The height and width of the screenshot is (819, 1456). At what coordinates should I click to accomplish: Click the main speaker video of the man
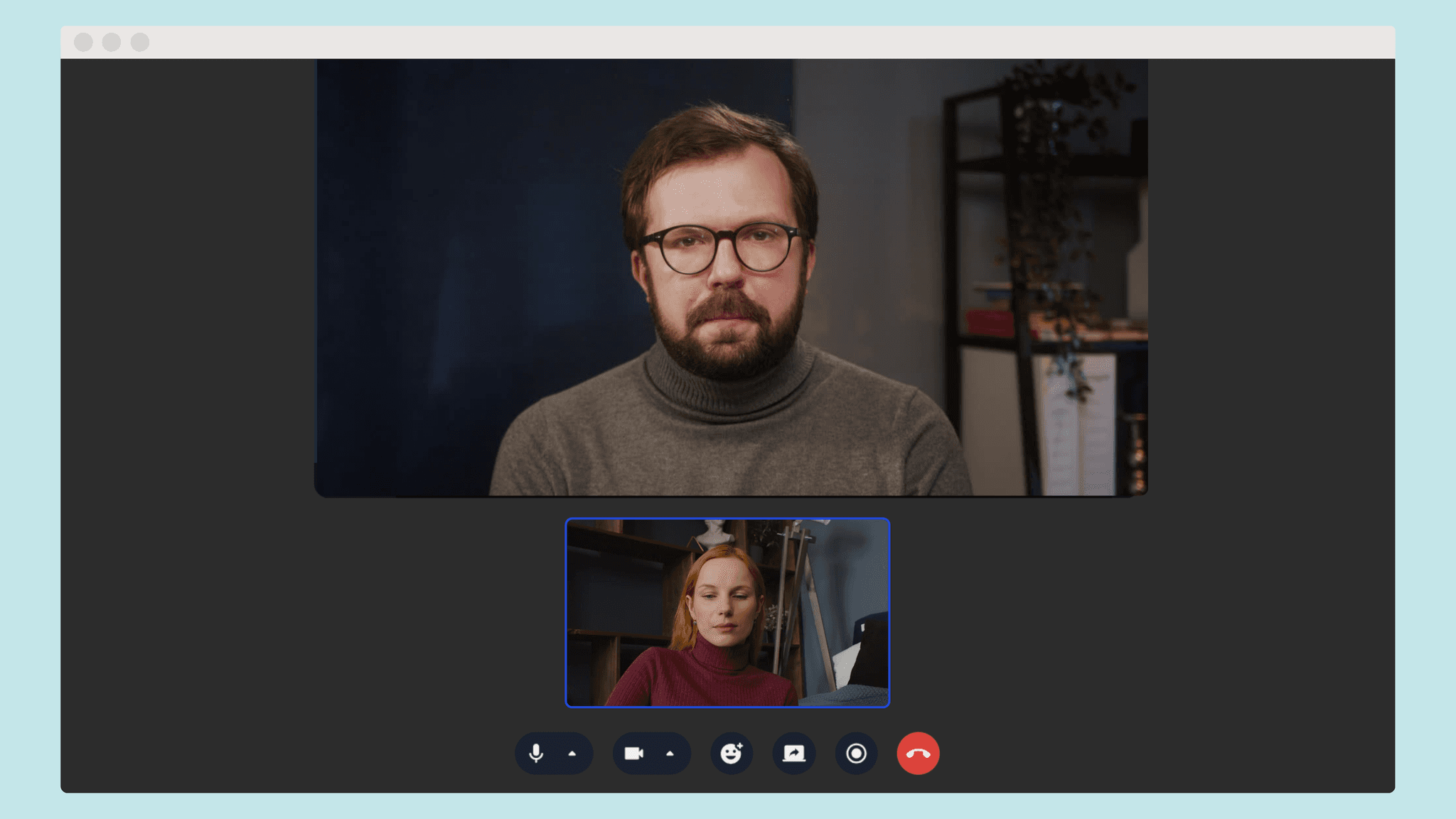pyautogui.click(x=731, y=278)
